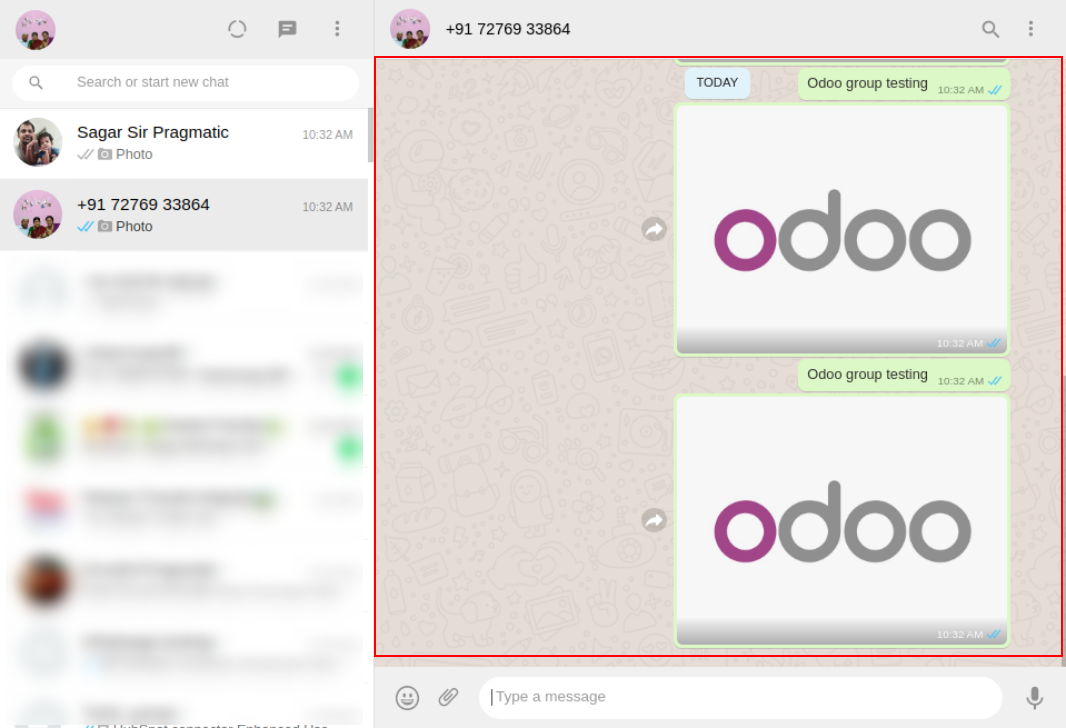The height and width of the screenshot is (728, 1066).
Task: Click the TODAY date badge
Action: pos(717,83)
